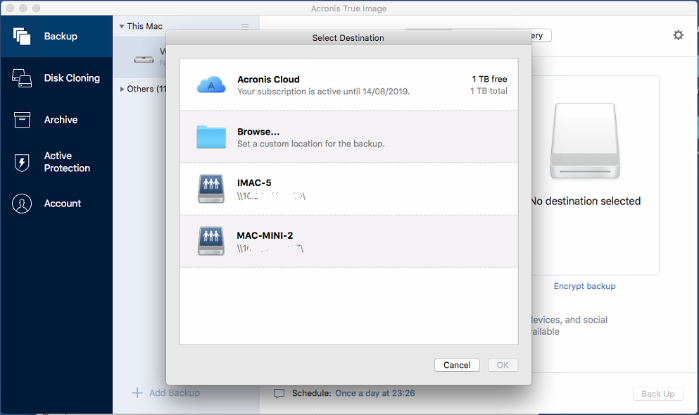Click Add Backup label
Image resolution: width=699 pixels, height=415 pixels.
[x=174, y=393]
